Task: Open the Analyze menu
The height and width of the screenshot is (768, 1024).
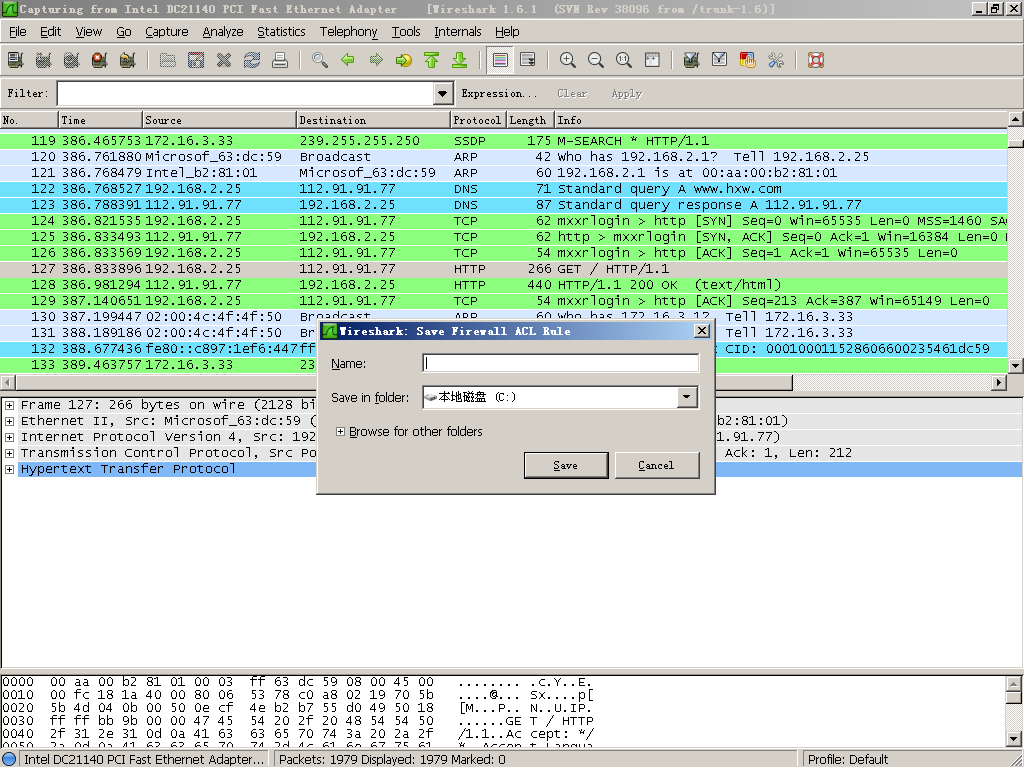Action: pos(223,31)
